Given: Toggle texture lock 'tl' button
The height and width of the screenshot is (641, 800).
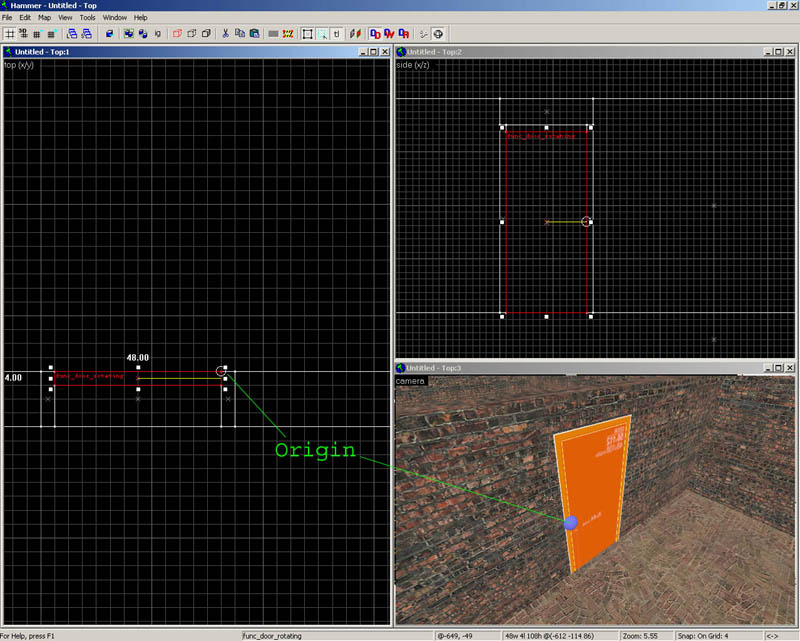Looking at the screenshot, I should [337, 33].
